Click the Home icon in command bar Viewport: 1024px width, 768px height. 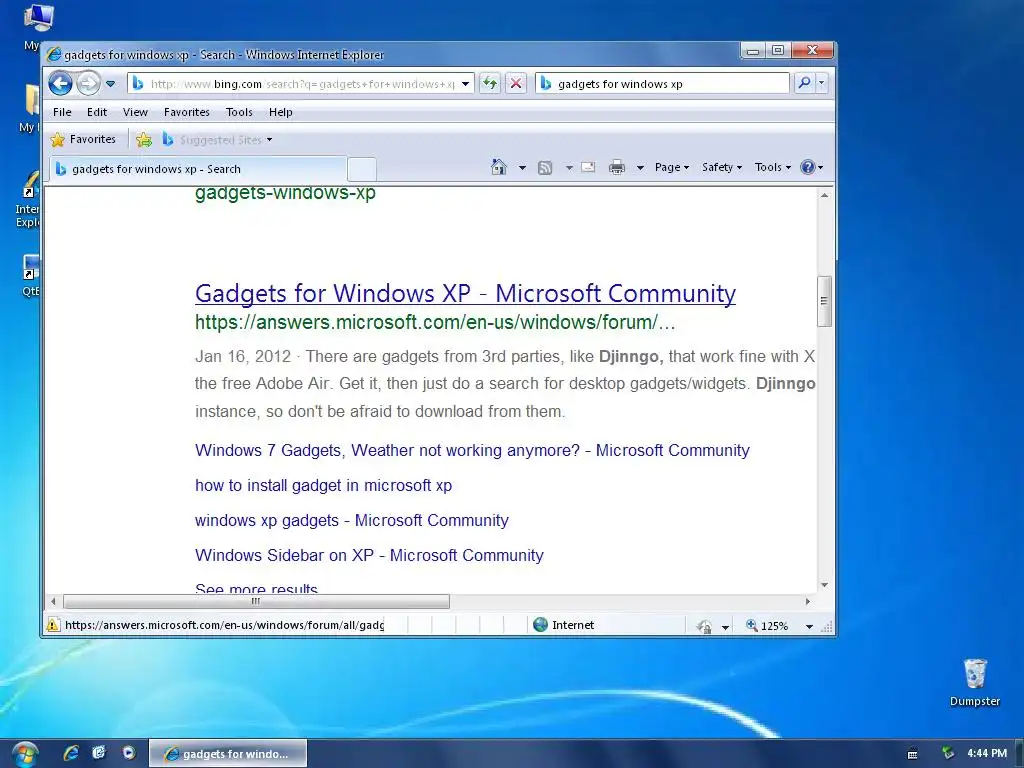pyautogui.click(x=499, y=167)
